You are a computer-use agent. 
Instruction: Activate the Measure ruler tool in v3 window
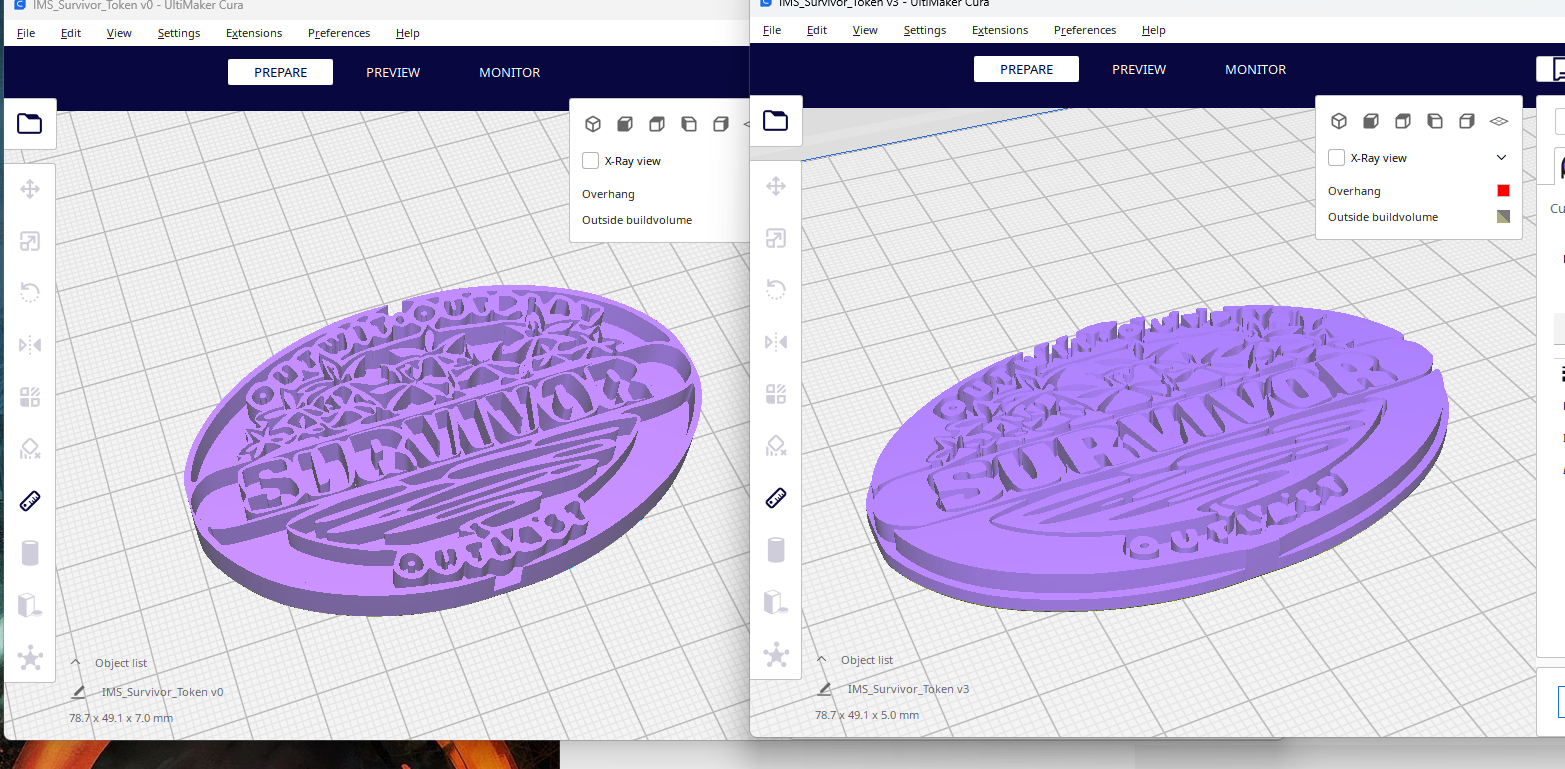point(776,498)
